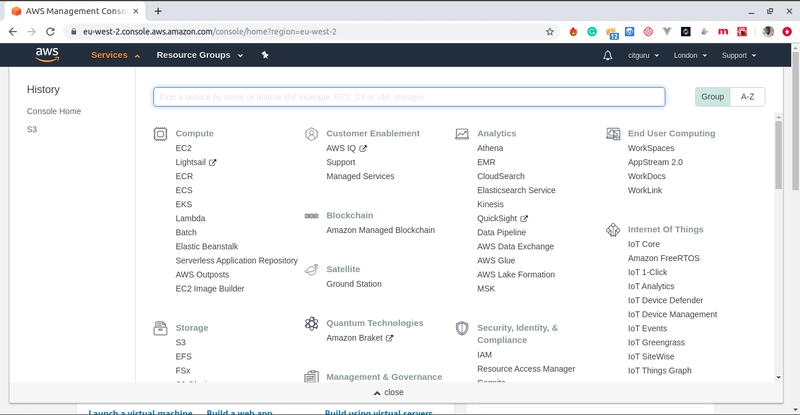The image size is (800, 415).
Task: Open IoT Device Defender
Action: tap(665, 300)
